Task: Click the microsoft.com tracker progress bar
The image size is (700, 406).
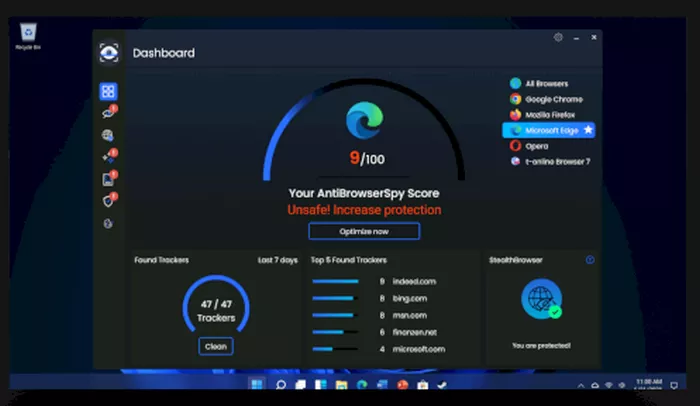Action: pos(335,349)
